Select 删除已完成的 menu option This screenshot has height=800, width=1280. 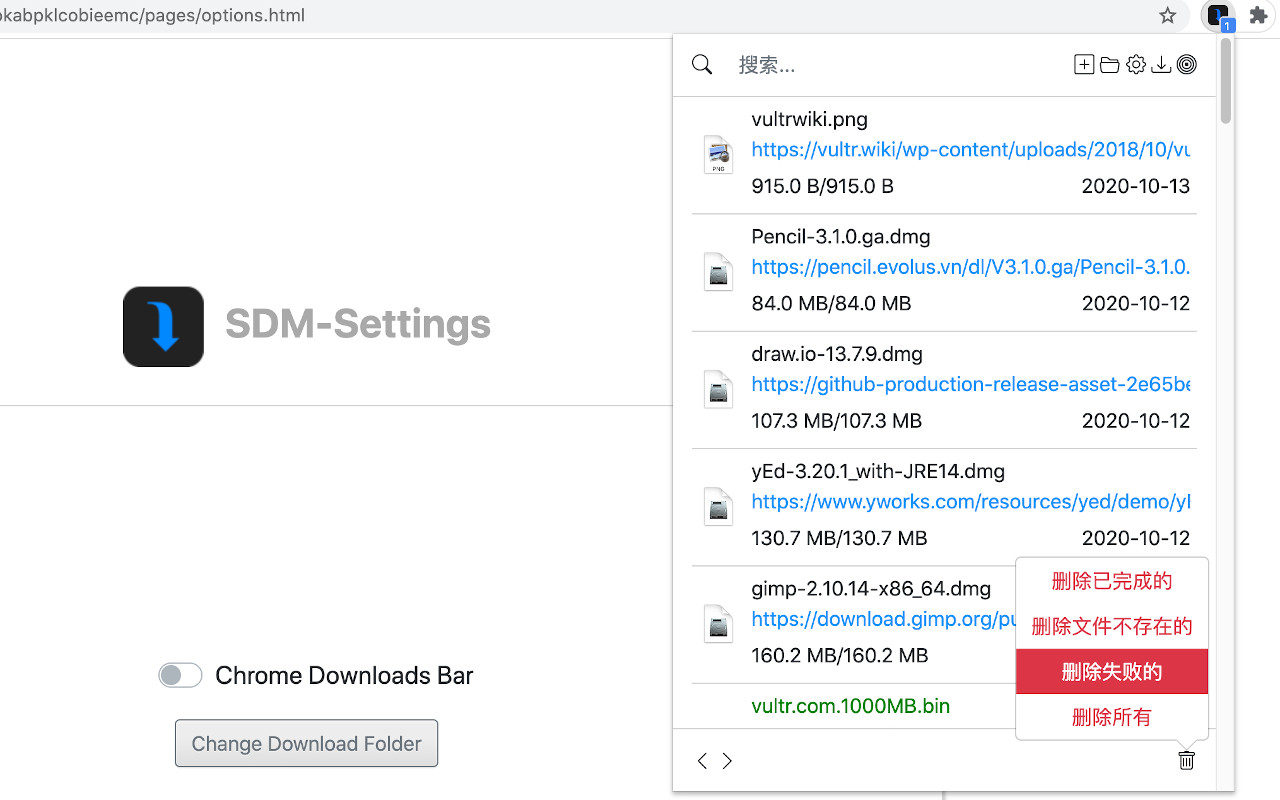pos(1112,581)
